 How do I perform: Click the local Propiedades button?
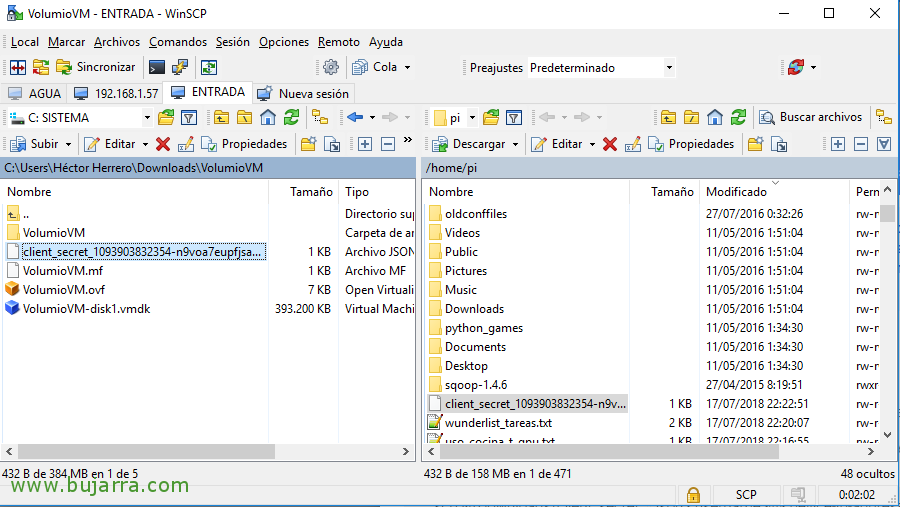tap(245, 144)
